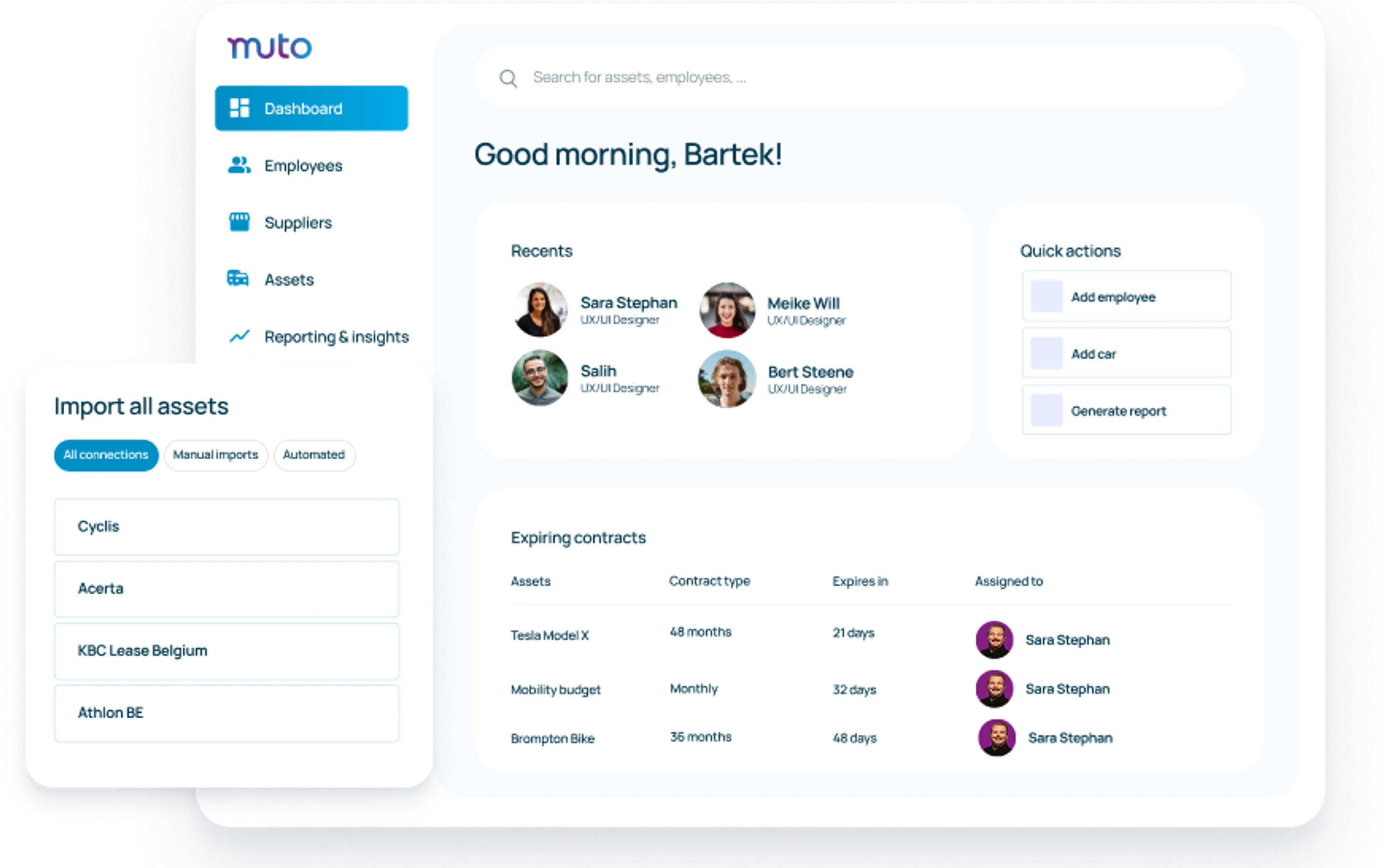
Task: Click the Assigned to column header
Action: 1008,581
